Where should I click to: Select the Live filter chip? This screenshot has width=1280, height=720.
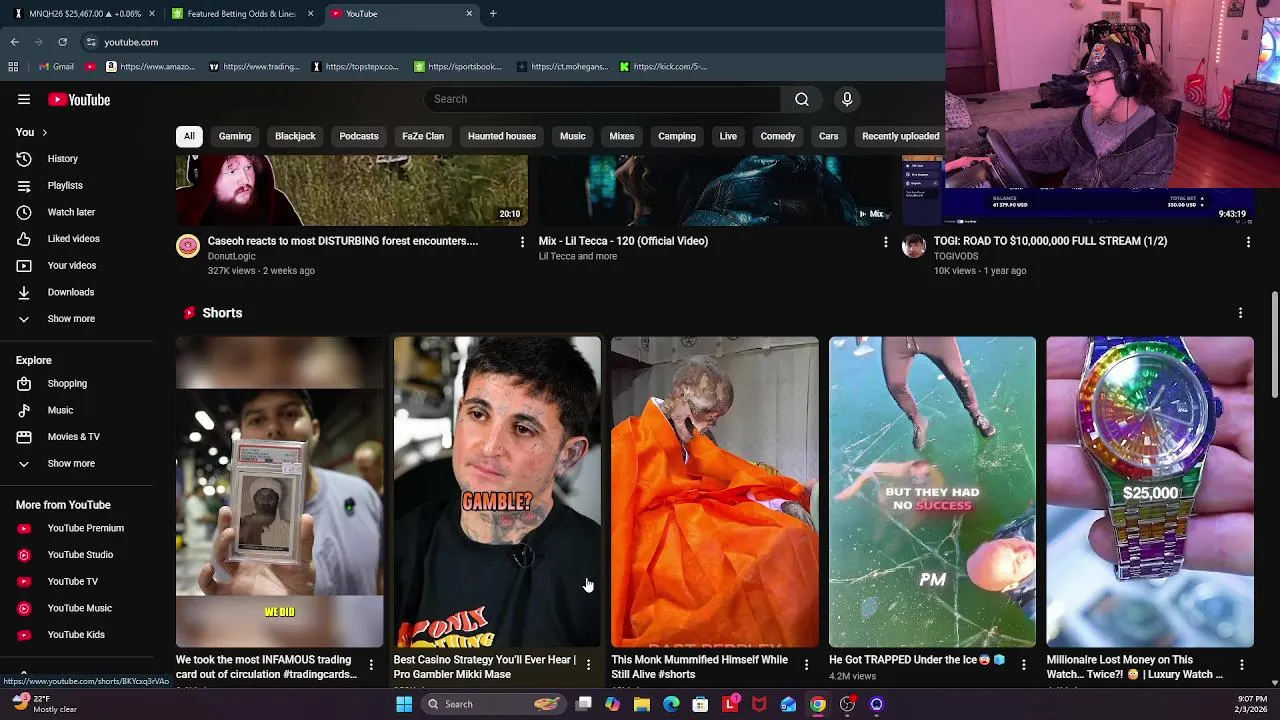(x=728, y=136)
